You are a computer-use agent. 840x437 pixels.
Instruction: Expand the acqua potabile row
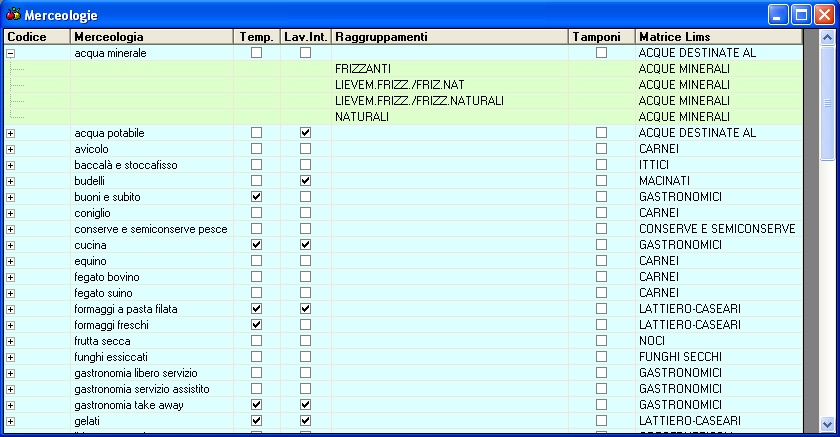11,133
